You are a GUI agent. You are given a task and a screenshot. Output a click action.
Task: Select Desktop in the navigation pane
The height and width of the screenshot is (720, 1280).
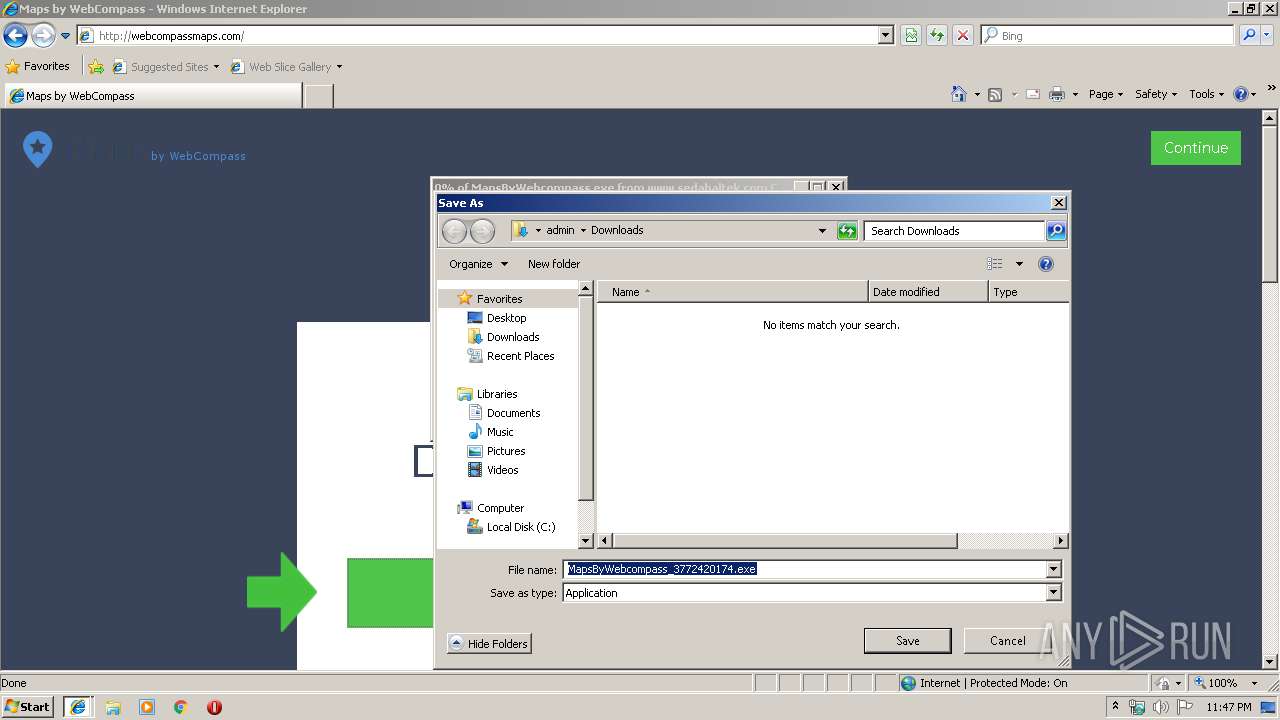point(506,318)
